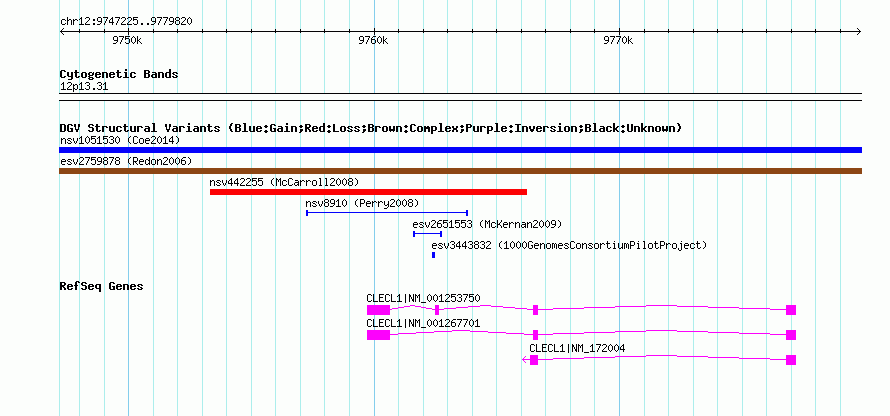Click the arrowhead end of NM_172004 transcript
The width and height of the screenshot is (890, 416).
point(525,360)
